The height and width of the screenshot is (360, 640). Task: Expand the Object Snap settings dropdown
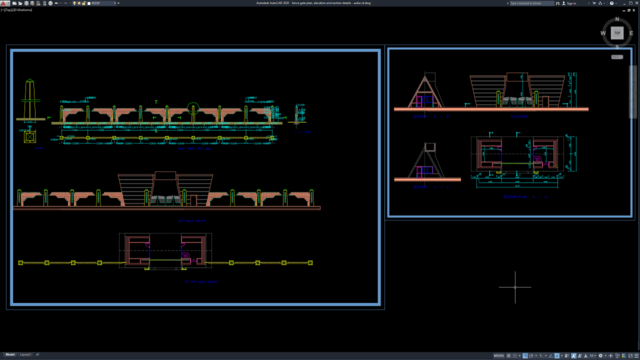[562, 356]
